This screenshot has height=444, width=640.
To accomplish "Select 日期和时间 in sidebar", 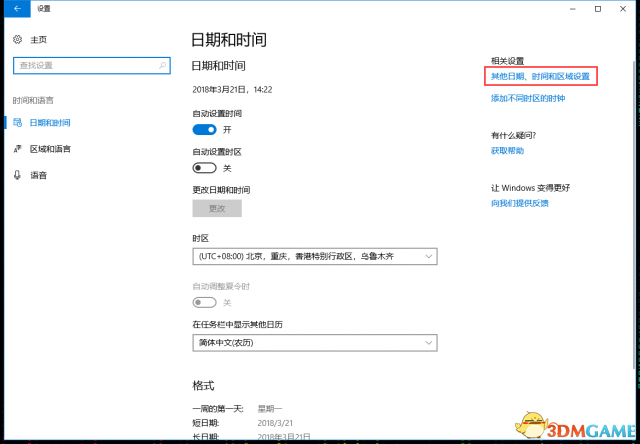I will (50, 123).
